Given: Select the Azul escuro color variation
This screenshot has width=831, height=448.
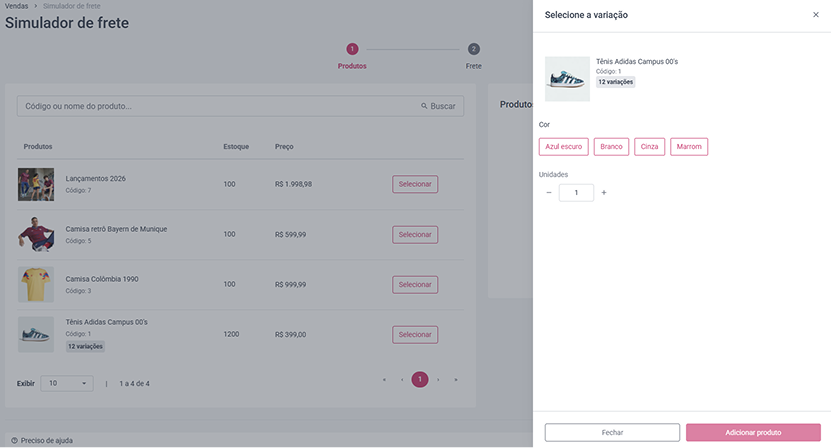Looking at the screenshot, I should click(563, 147).
